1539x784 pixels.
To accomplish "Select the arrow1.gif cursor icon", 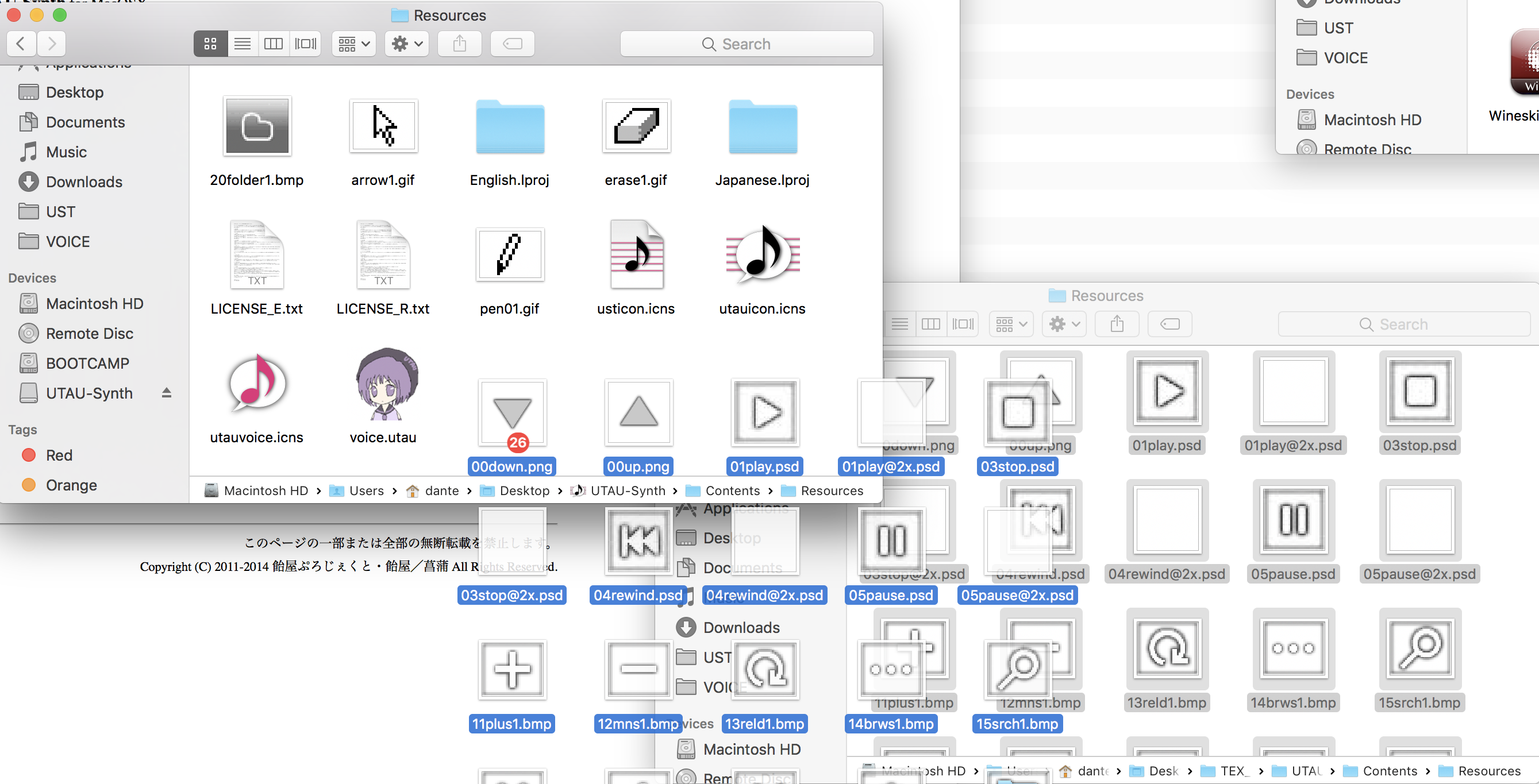I will 383,126.
